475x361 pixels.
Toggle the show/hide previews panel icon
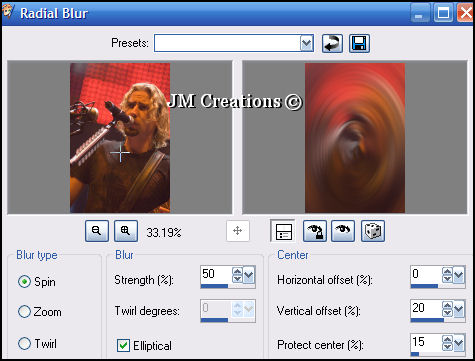coord(283,231)
